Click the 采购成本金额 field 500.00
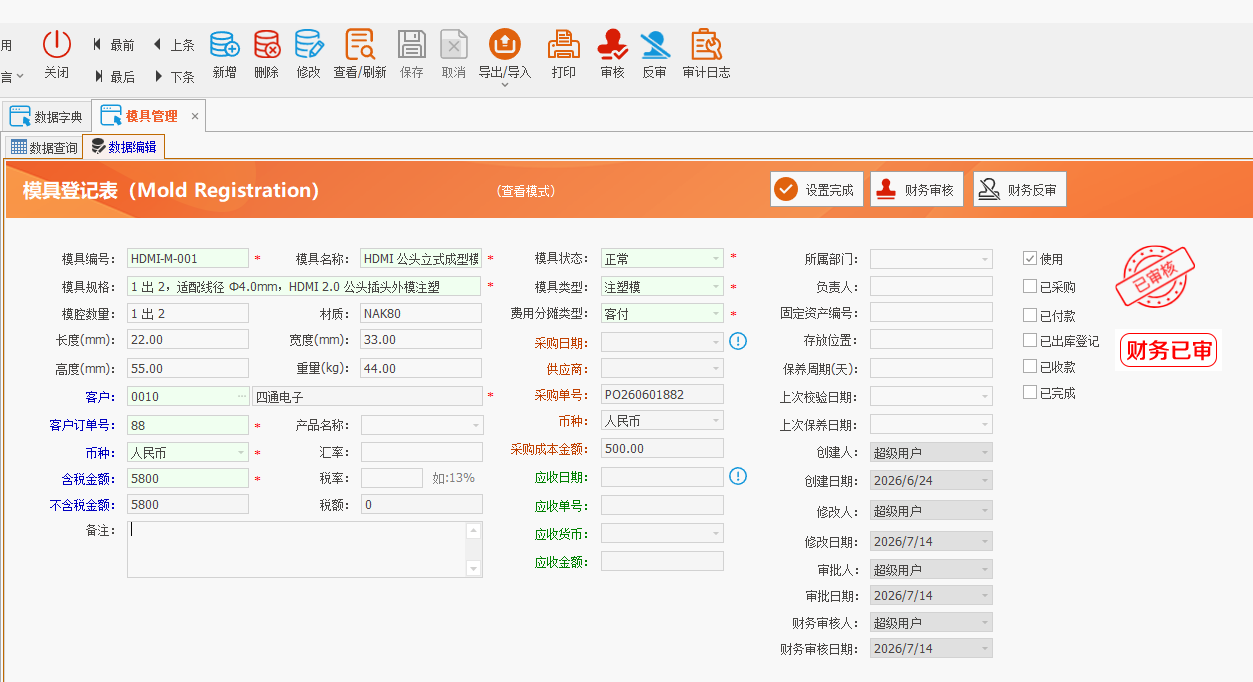The width and height of the screenshot is (1253, 682). pos(662,449)
